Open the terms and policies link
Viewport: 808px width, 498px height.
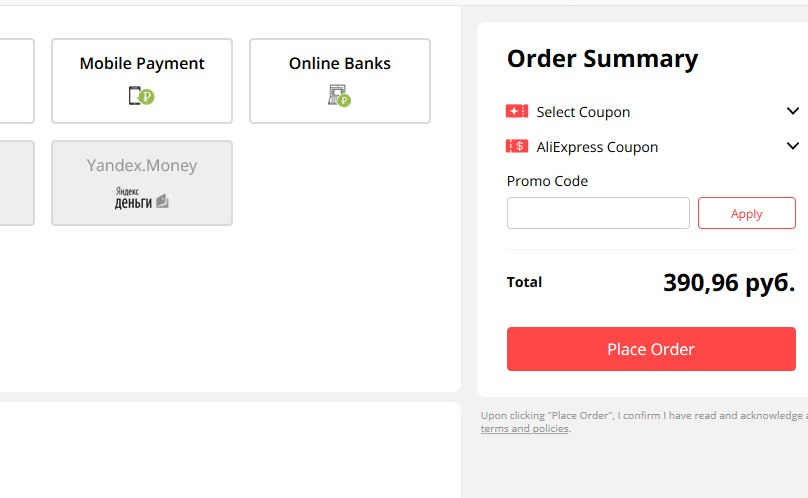click(525, 428)
